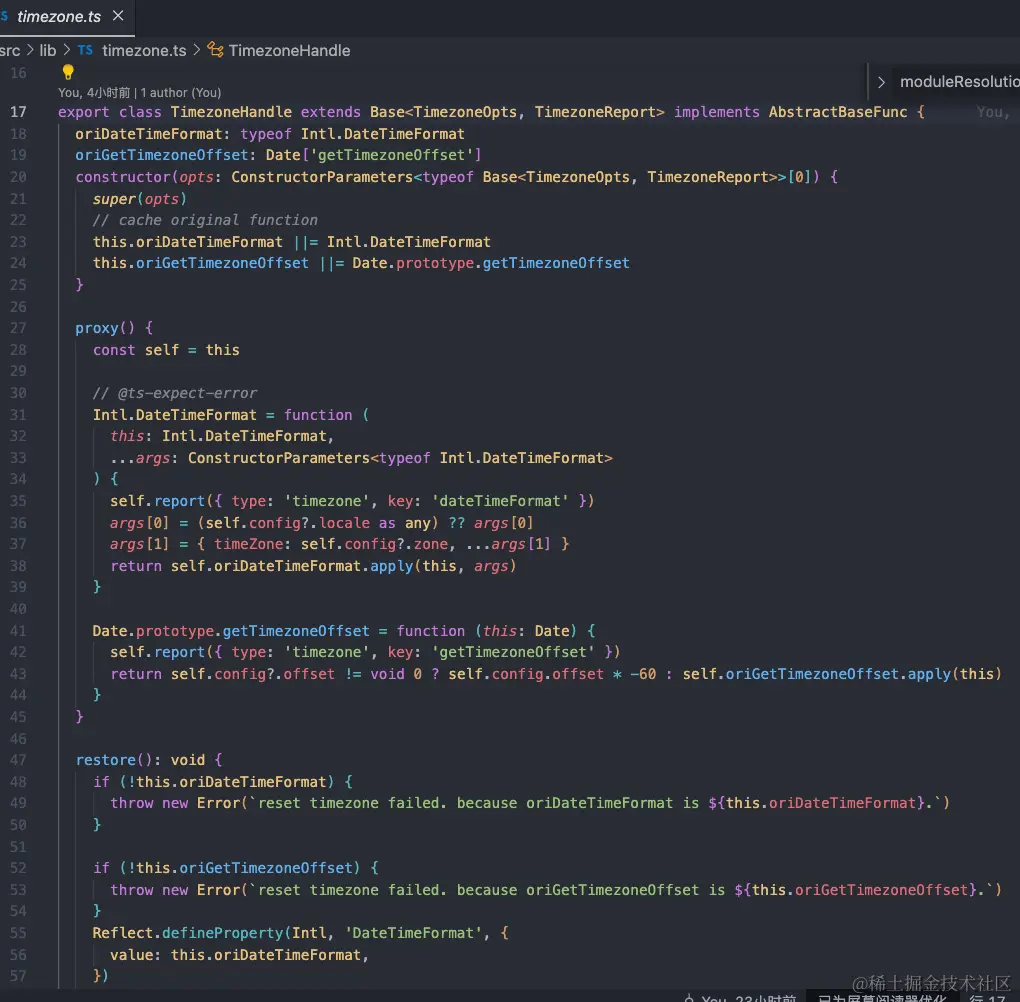
Task: Select the timezone.ts editor tab
Action: (66, 17)
